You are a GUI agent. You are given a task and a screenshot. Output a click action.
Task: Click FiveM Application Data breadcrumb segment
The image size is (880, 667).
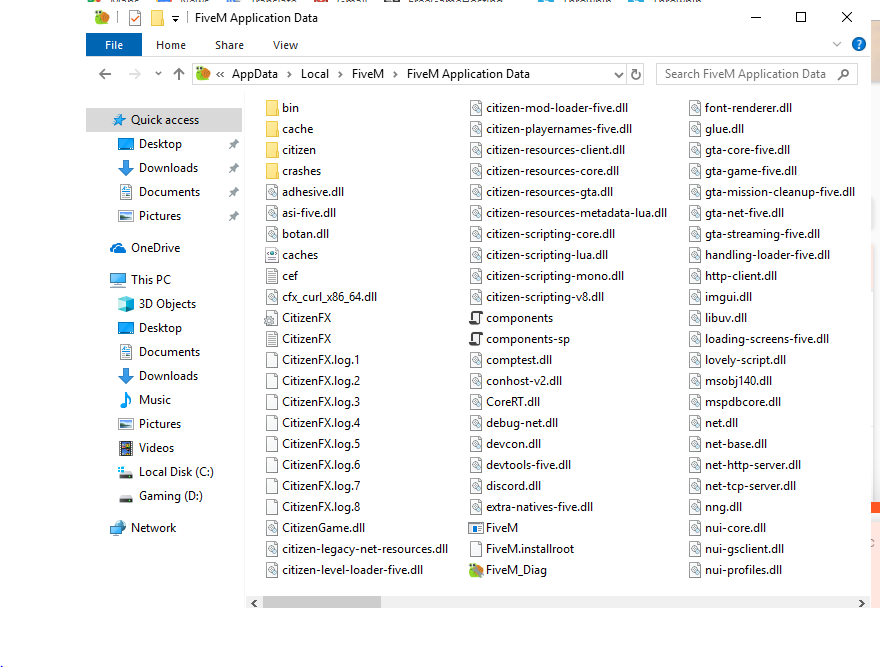468,74
